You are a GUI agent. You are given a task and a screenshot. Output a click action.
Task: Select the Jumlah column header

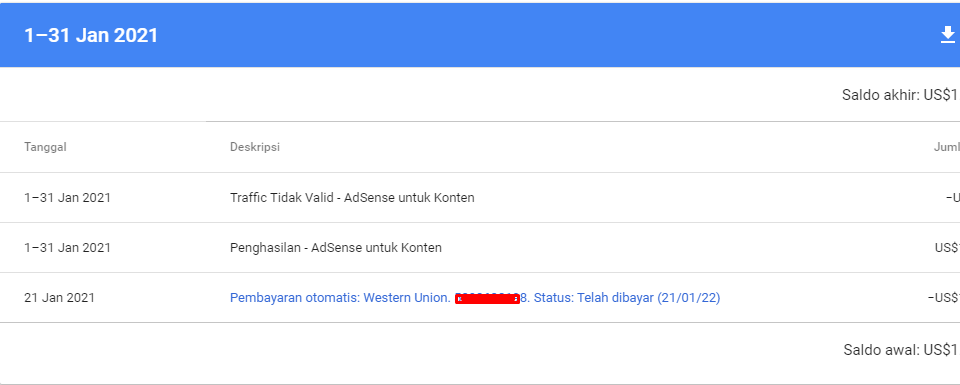(947, 147)
